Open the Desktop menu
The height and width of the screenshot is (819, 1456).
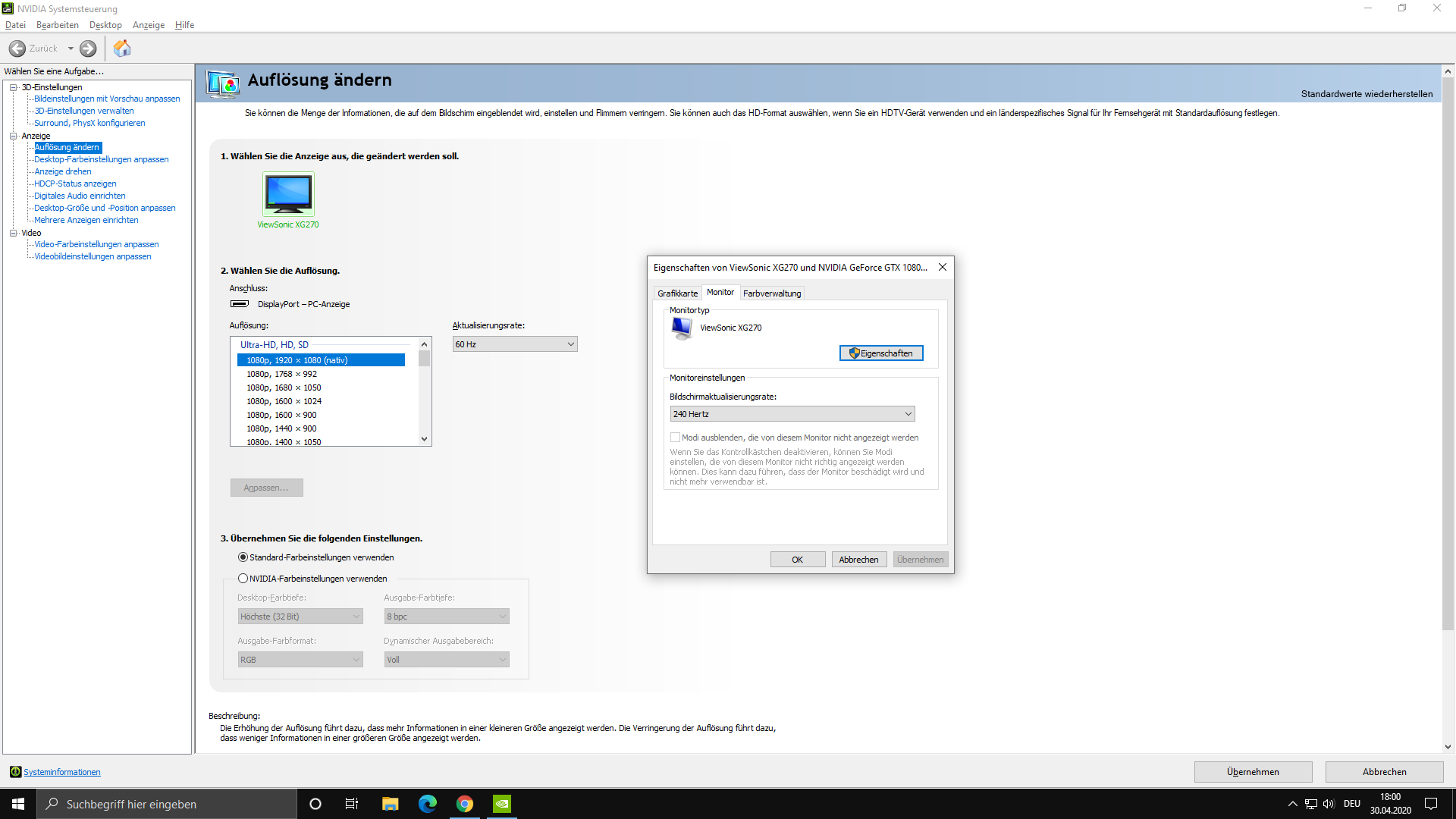pos(105,25)
